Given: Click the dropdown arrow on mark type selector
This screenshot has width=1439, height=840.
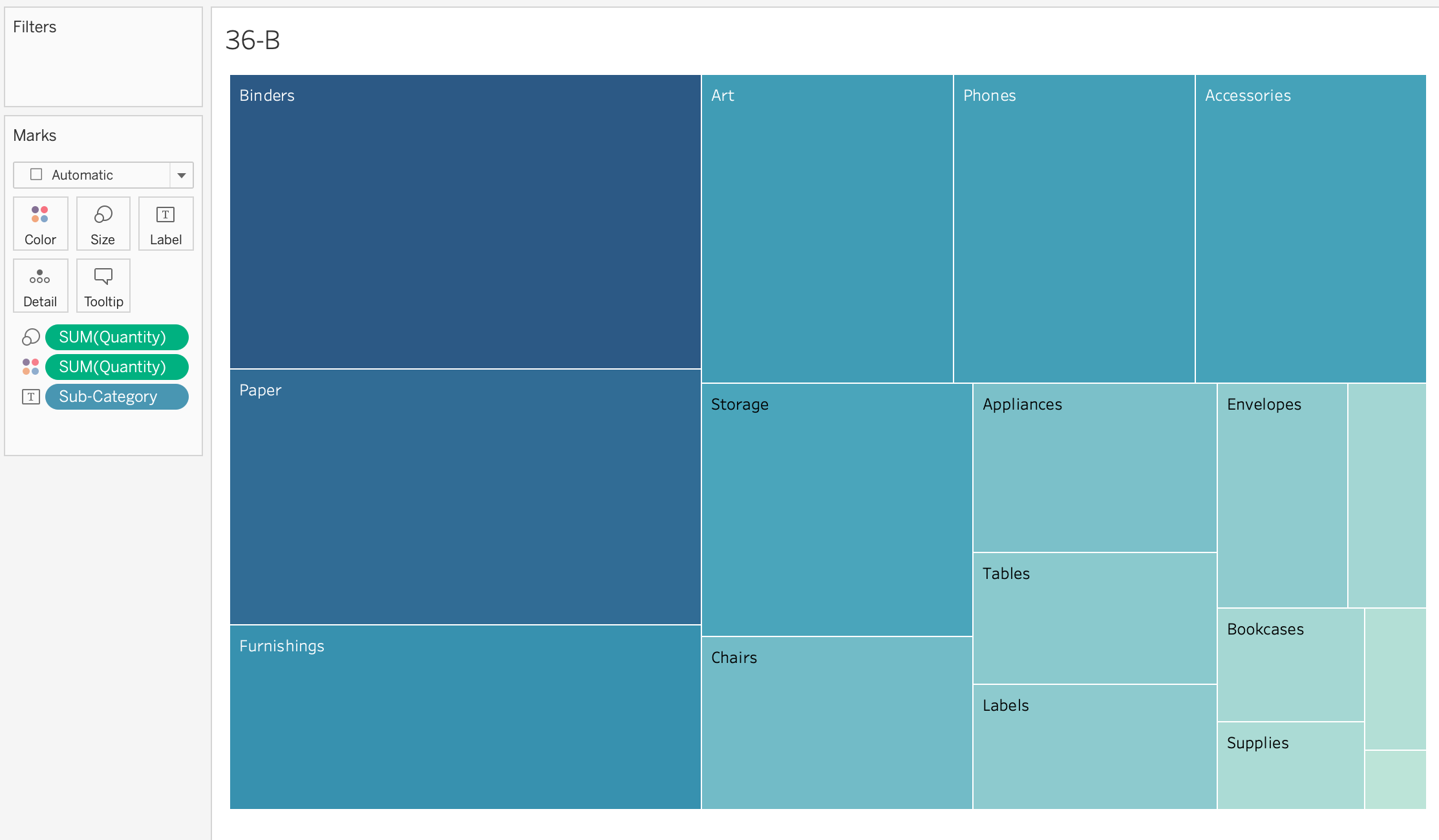Looking at the screenshot, I should point(182,175).
